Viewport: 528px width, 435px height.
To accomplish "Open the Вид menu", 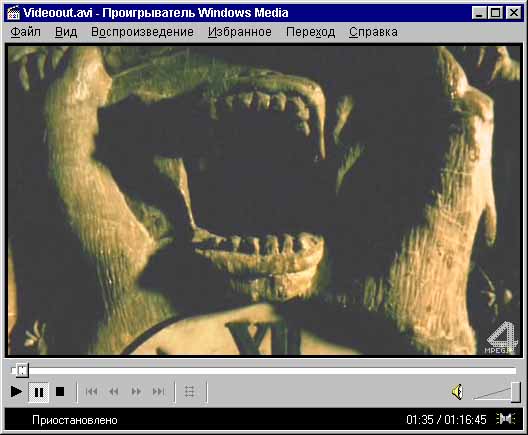I will [x=66, y=32].
